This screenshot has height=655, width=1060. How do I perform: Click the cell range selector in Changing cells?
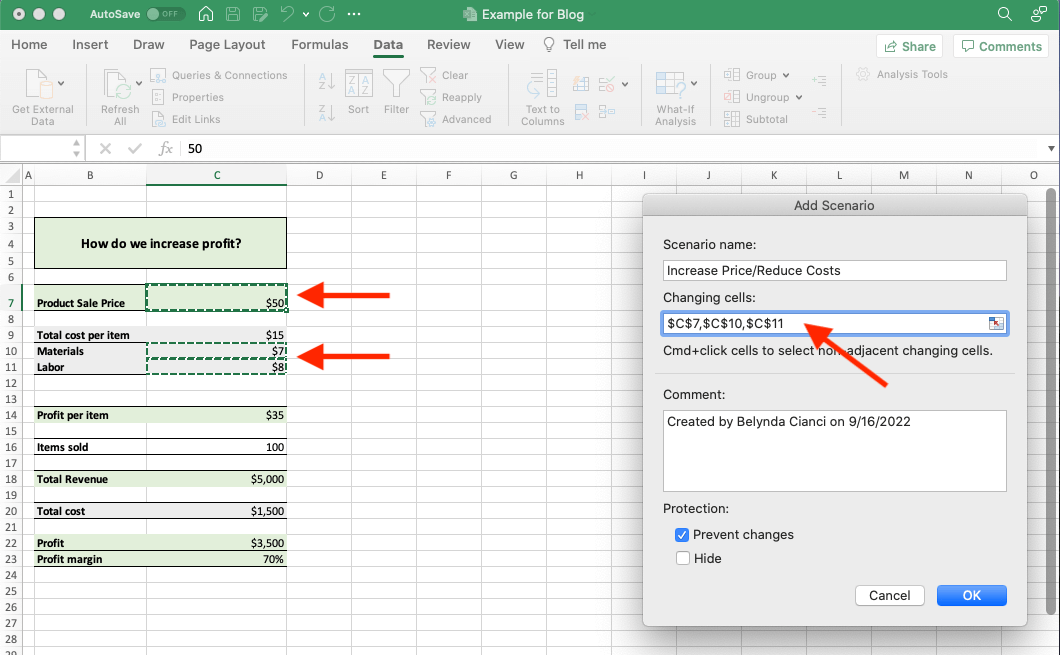995,323
